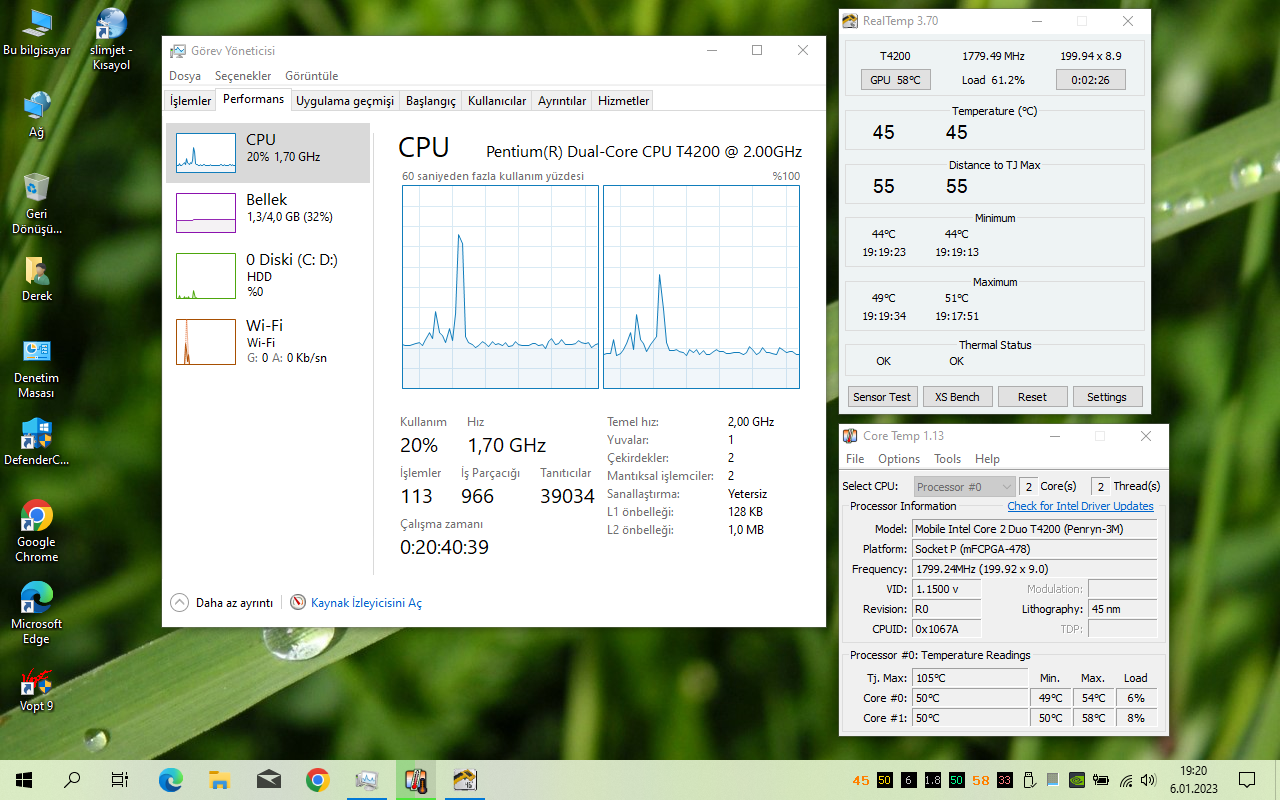Screen dimensions: 1280x800
Task: Open Select CPU Processor #0 dropdown
Action: point(964,487)
